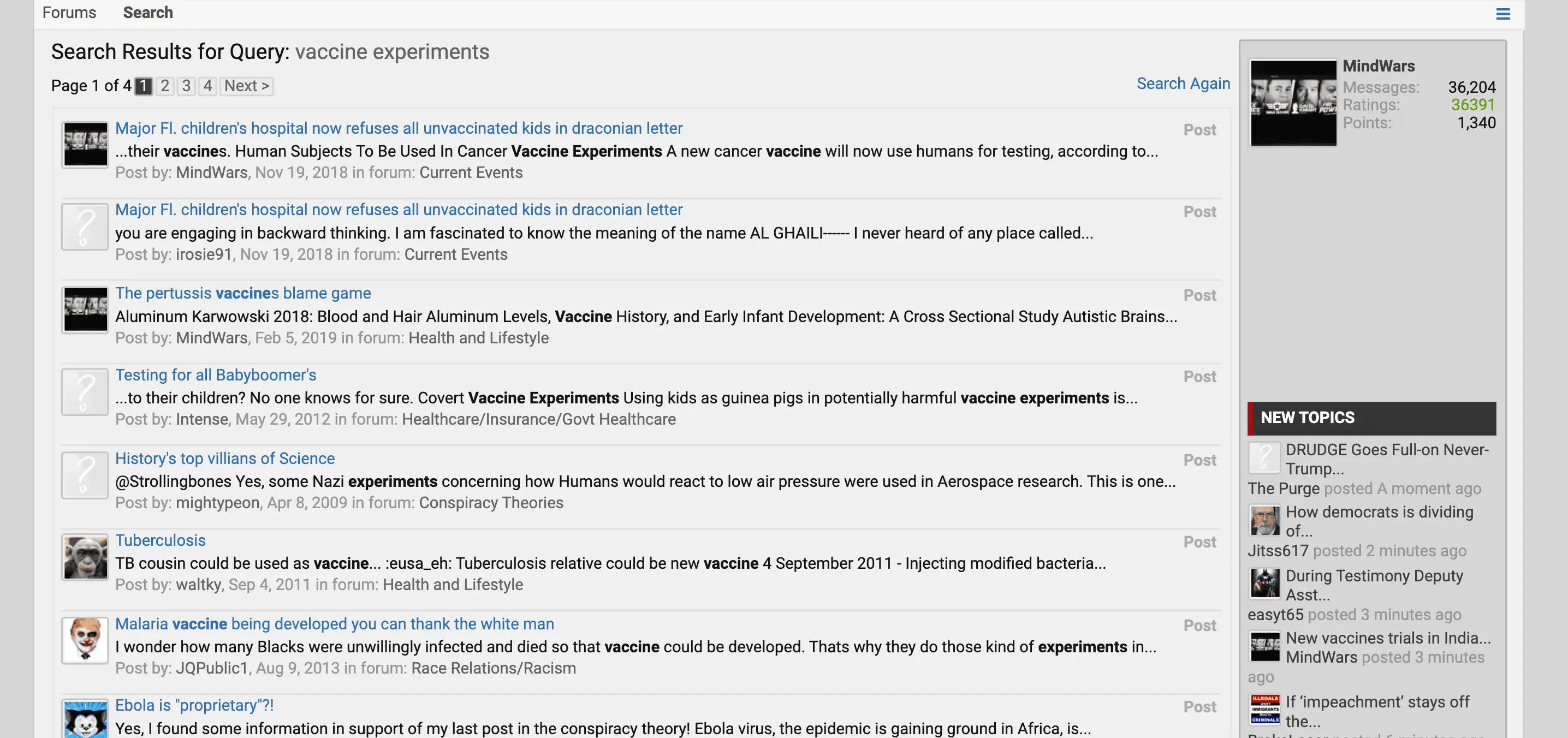Click Jitss617's avatar in New Topics
The image size is (1568, 738).
[x=1264, y=521]
